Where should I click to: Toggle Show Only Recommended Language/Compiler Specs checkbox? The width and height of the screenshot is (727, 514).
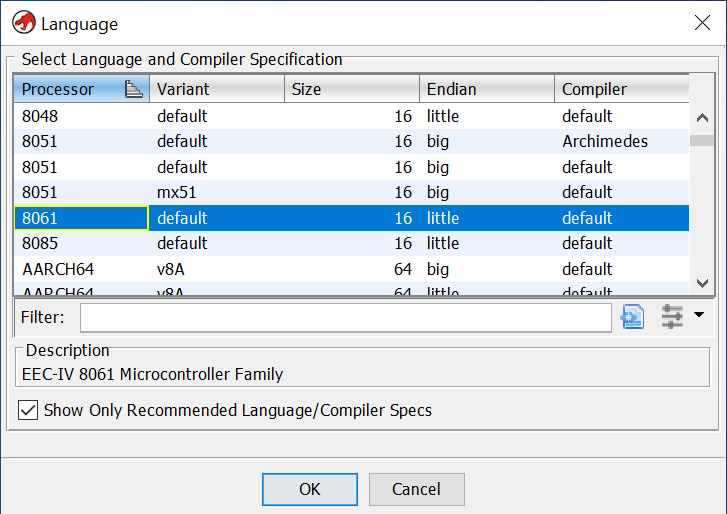pyautogui.click(x=28, y=410)
